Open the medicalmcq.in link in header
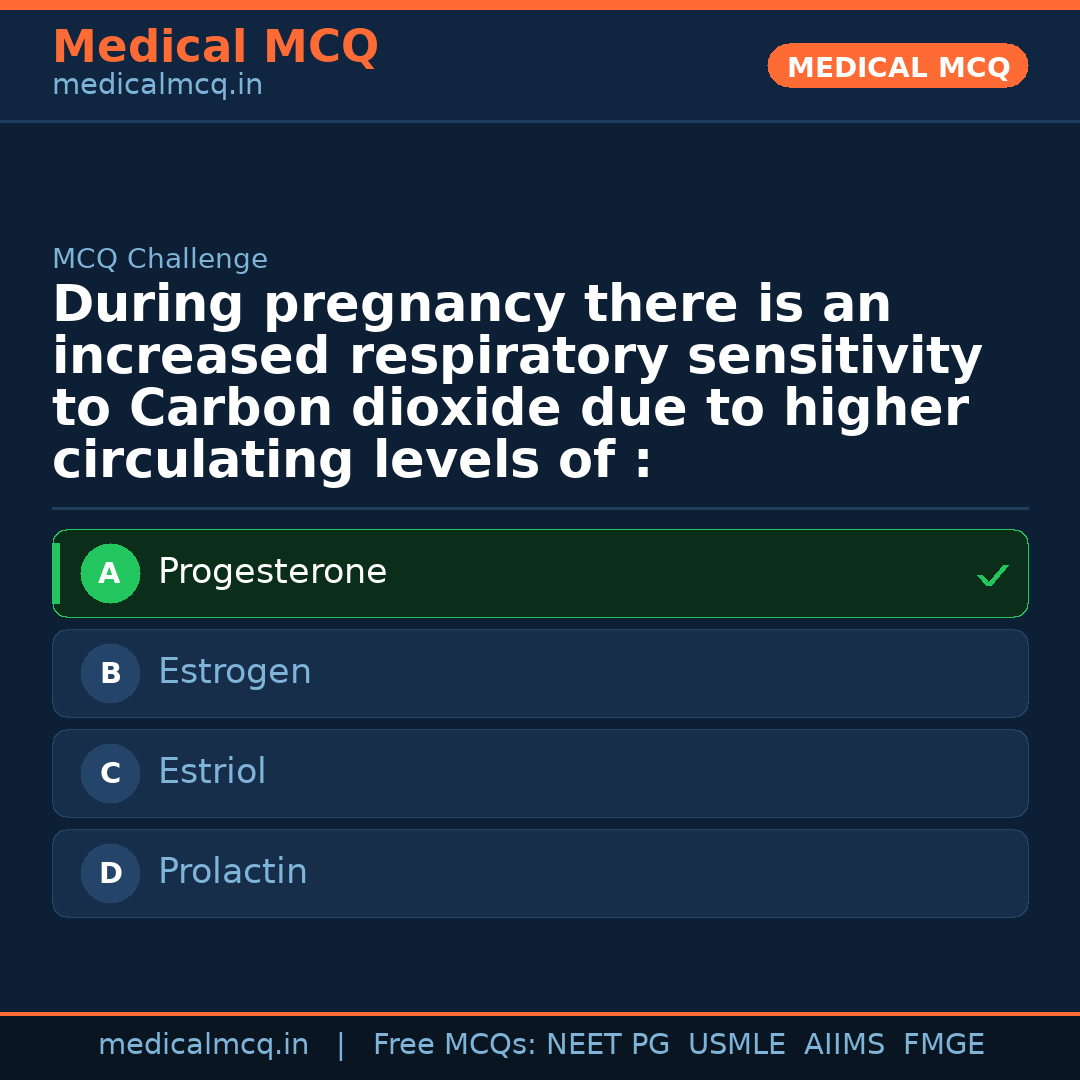Image resolution: width=1080 pixels, height=1080 pixels. [157, 86]
